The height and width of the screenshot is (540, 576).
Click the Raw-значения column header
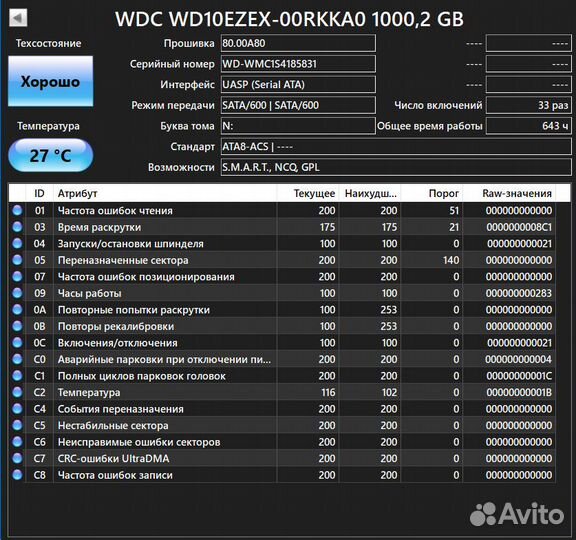(510, 193)
